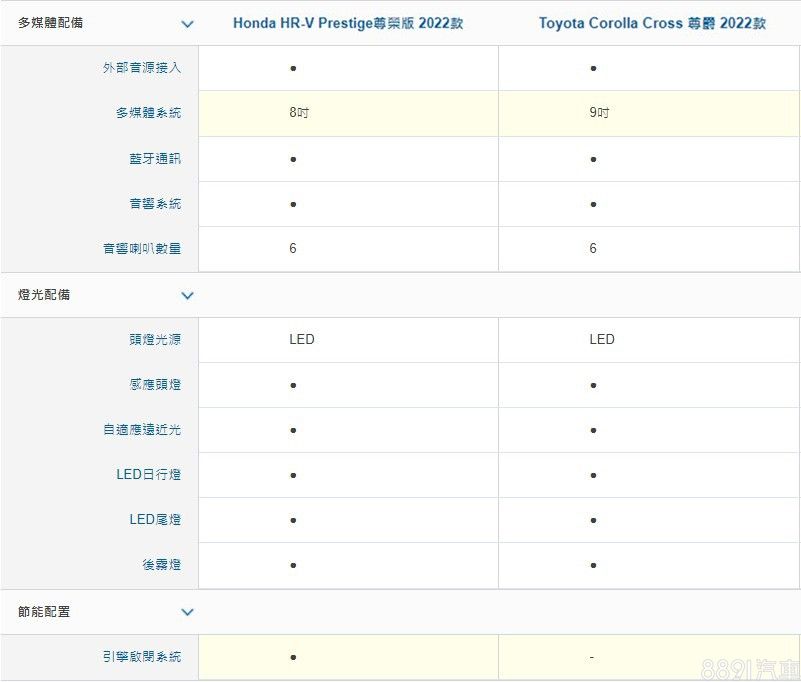The height and width of the screenshot is (682, 801).
Task: Collapse the 燈光配備 section chevron
Action: (187, 295)
